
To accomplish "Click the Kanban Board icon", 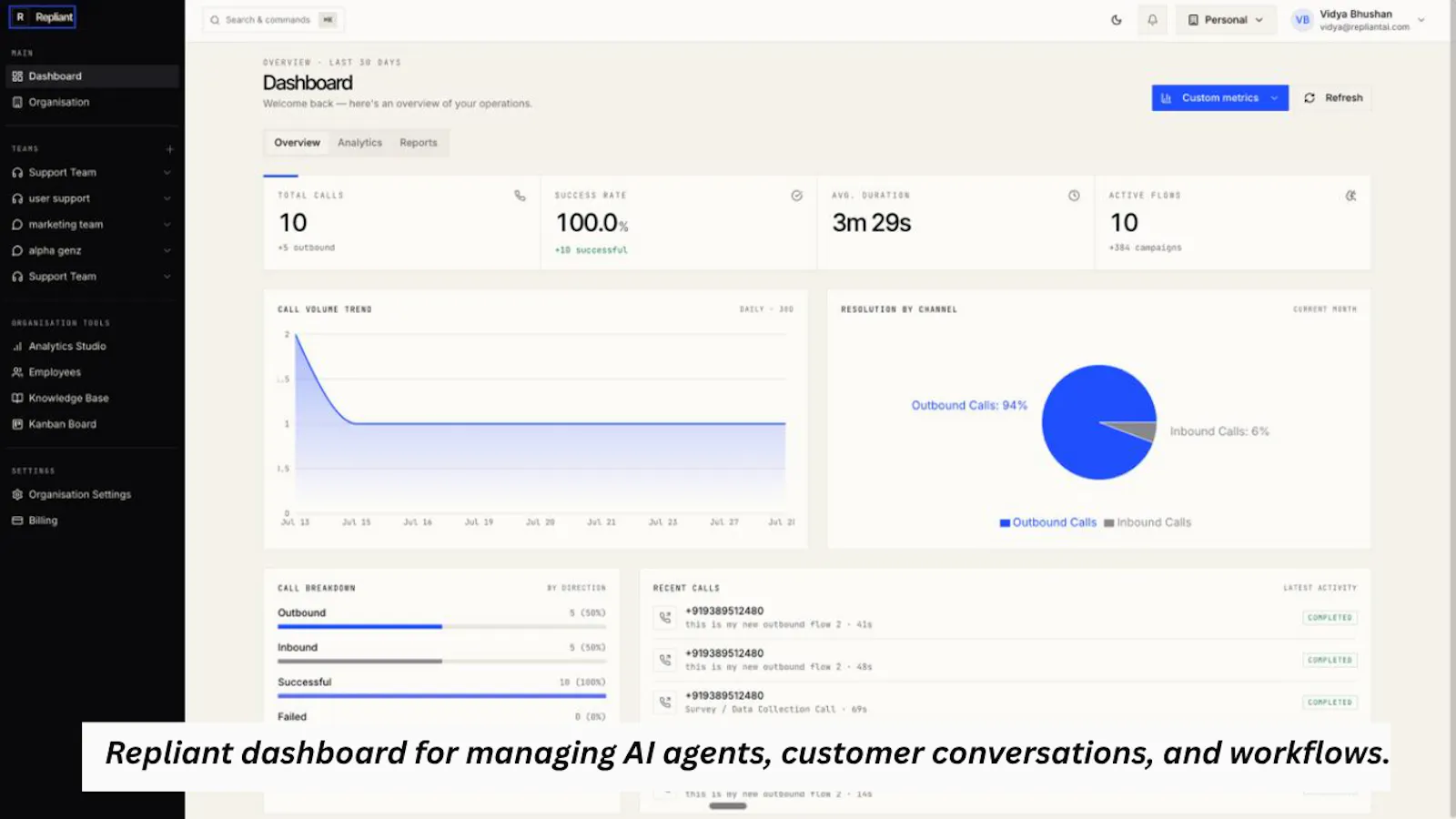I will (17, 424).
